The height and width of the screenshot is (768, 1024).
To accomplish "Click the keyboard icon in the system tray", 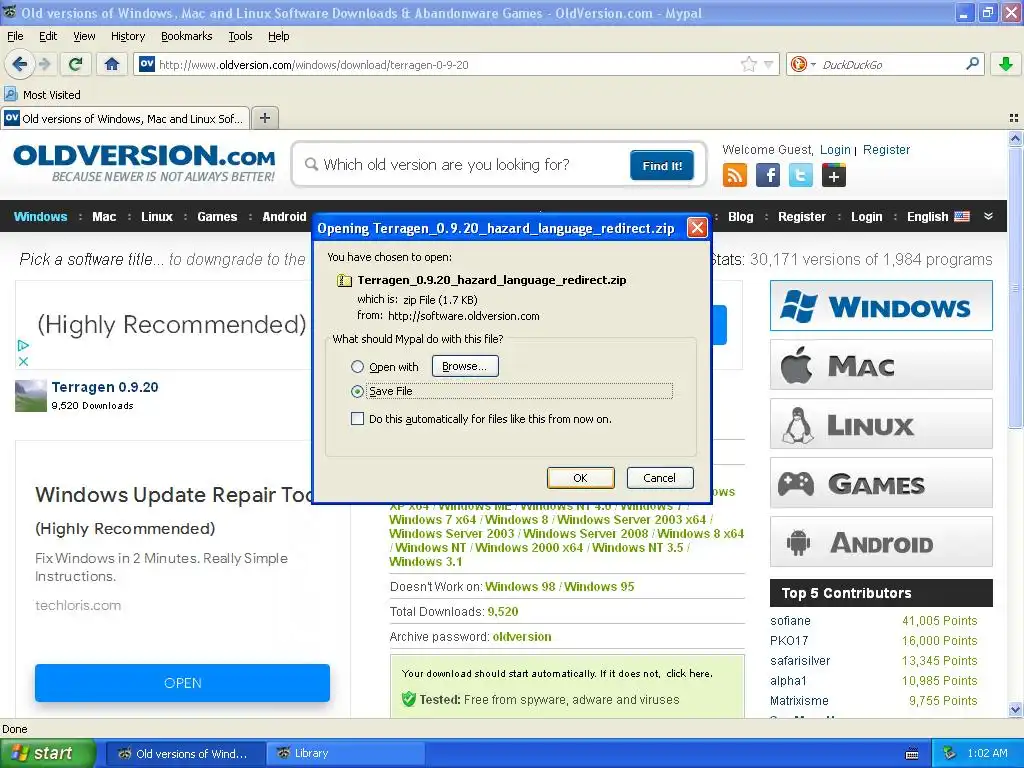I will click(x=912, y=754).
